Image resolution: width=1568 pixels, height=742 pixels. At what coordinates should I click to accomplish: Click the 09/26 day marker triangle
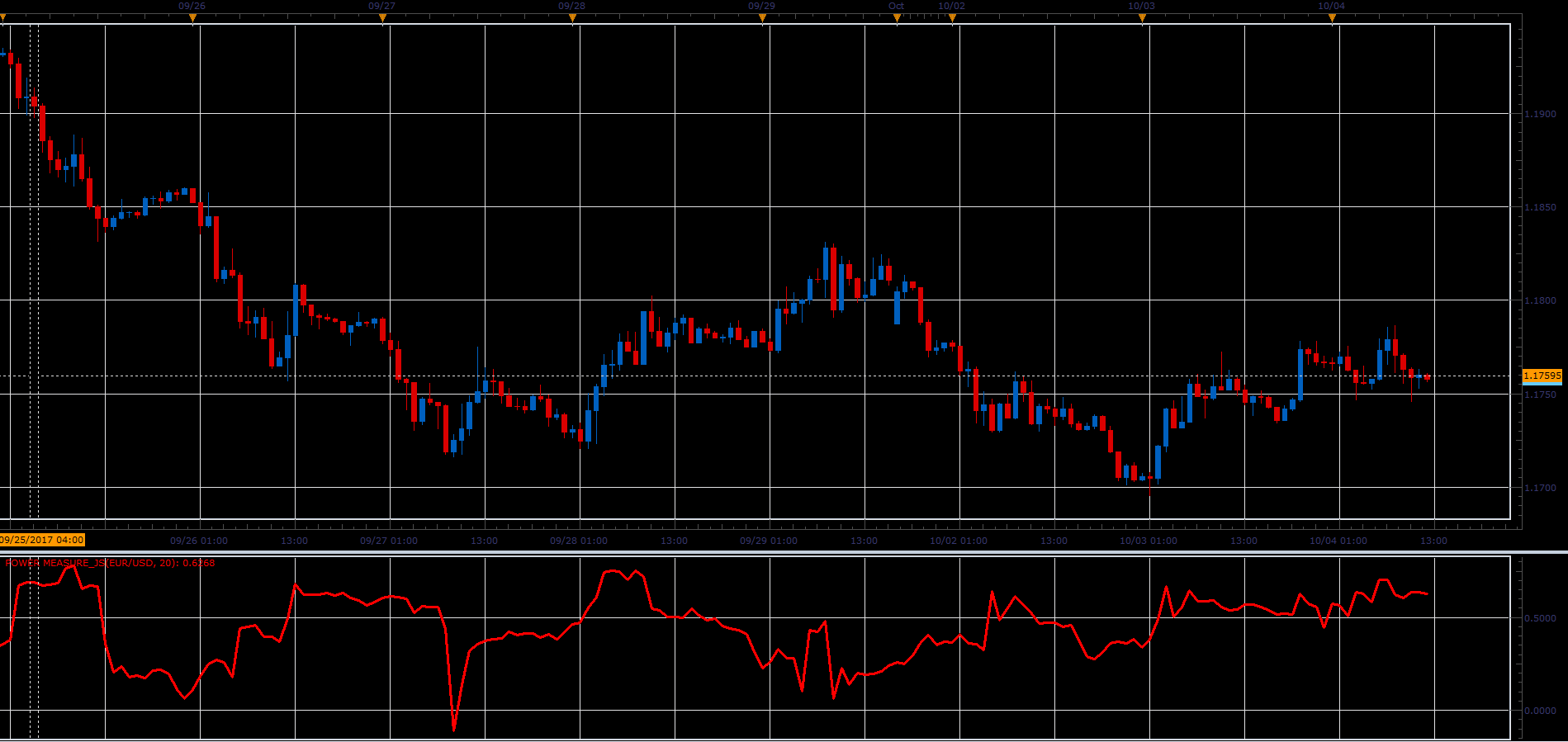pos(192,18)
